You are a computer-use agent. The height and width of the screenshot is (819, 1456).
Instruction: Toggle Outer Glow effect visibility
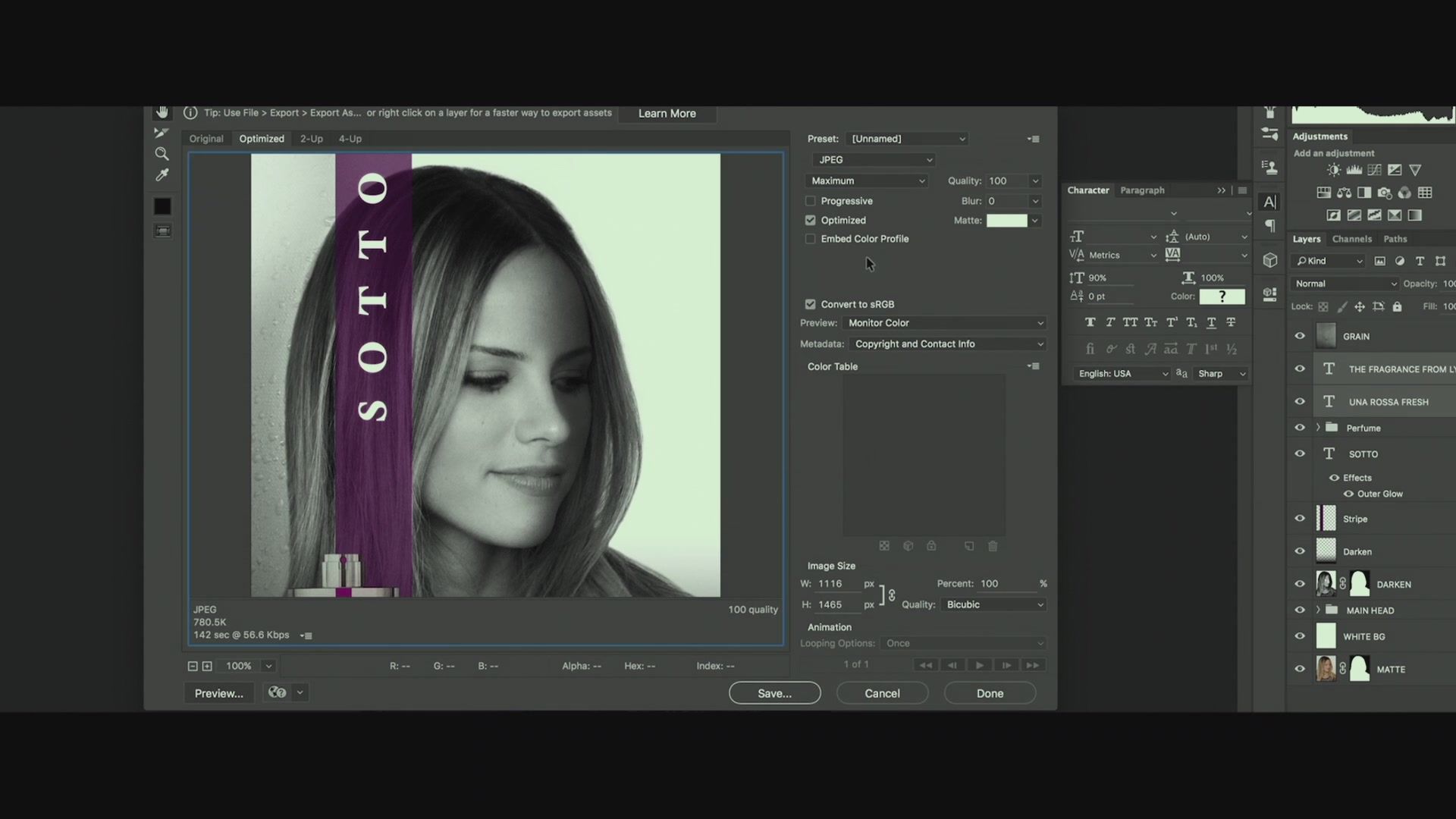[x=1348, y=494]
